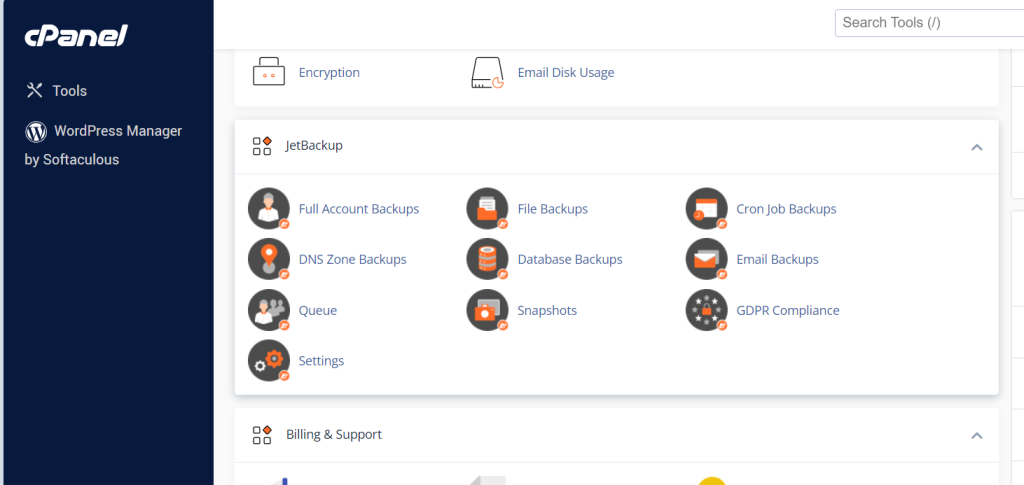Open WordPress Manager by Softaculous
Viewport: 1024px width, 485px height.
[x=103, y=145]
